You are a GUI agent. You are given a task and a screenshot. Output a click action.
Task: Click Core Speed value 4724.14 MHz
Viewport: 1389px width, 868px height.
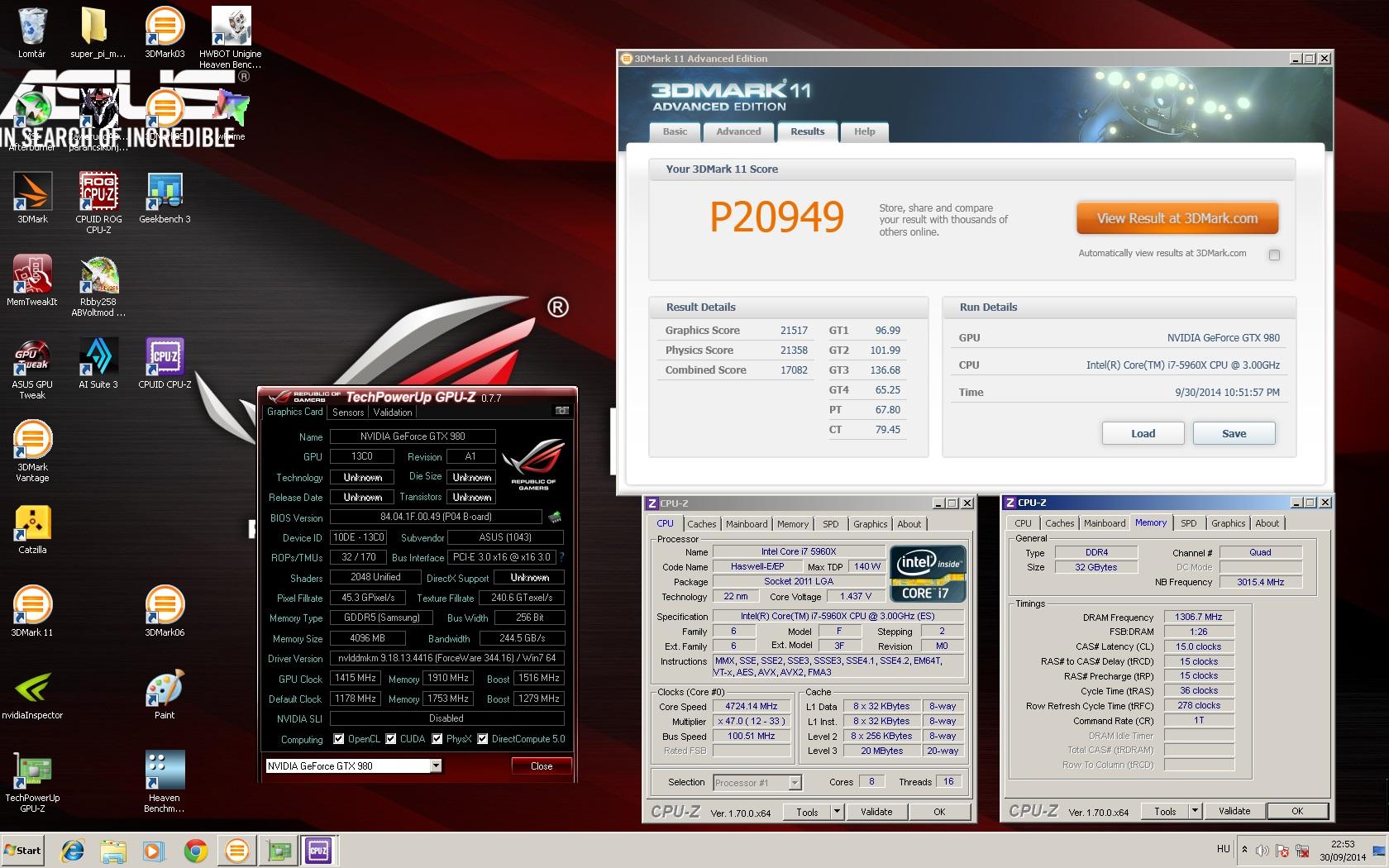click(x=752, y=707)
